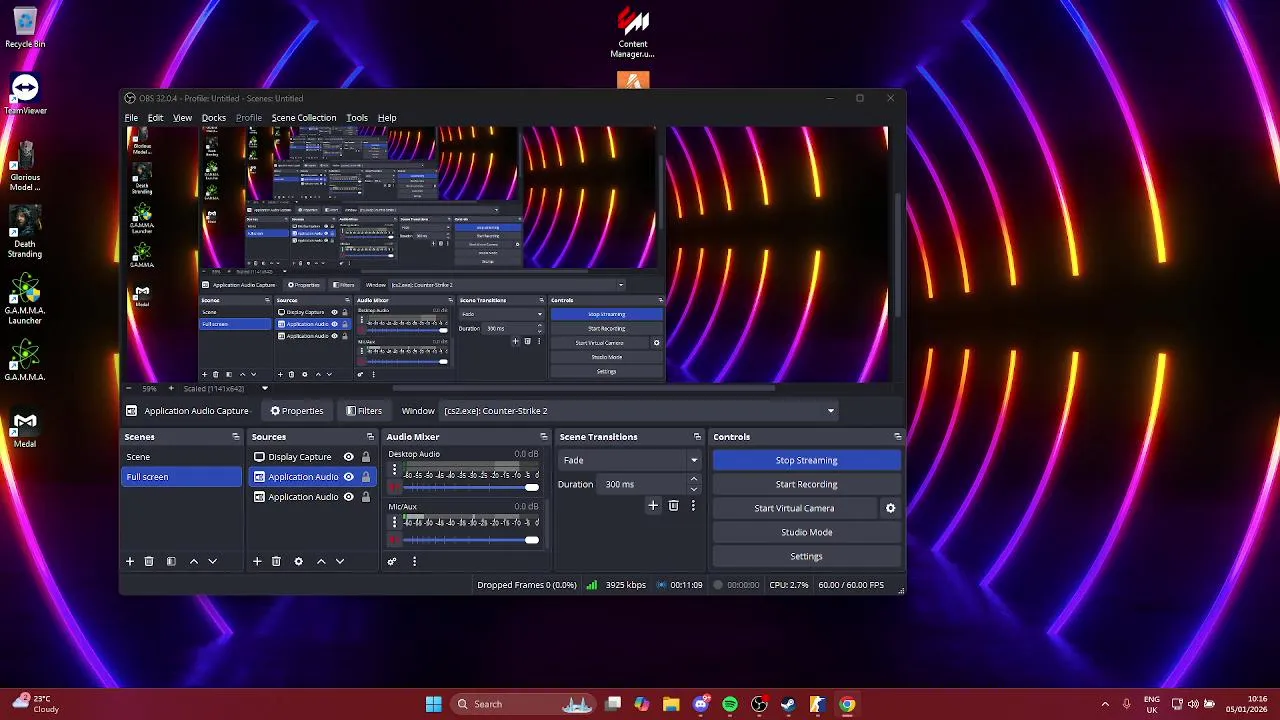Open the Help menu
Screen dimensions: 1280x720
coord(387,118)
